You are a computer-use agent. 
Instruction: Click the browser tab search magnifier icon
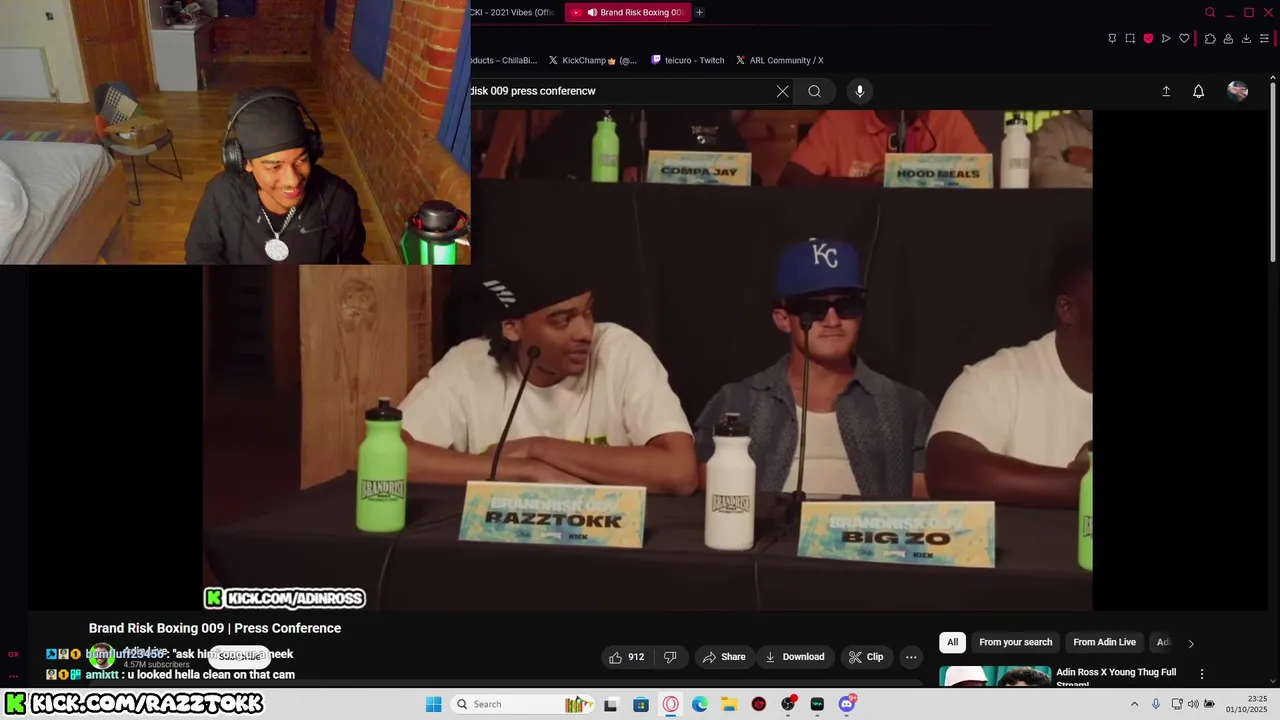coord(1210,12)
